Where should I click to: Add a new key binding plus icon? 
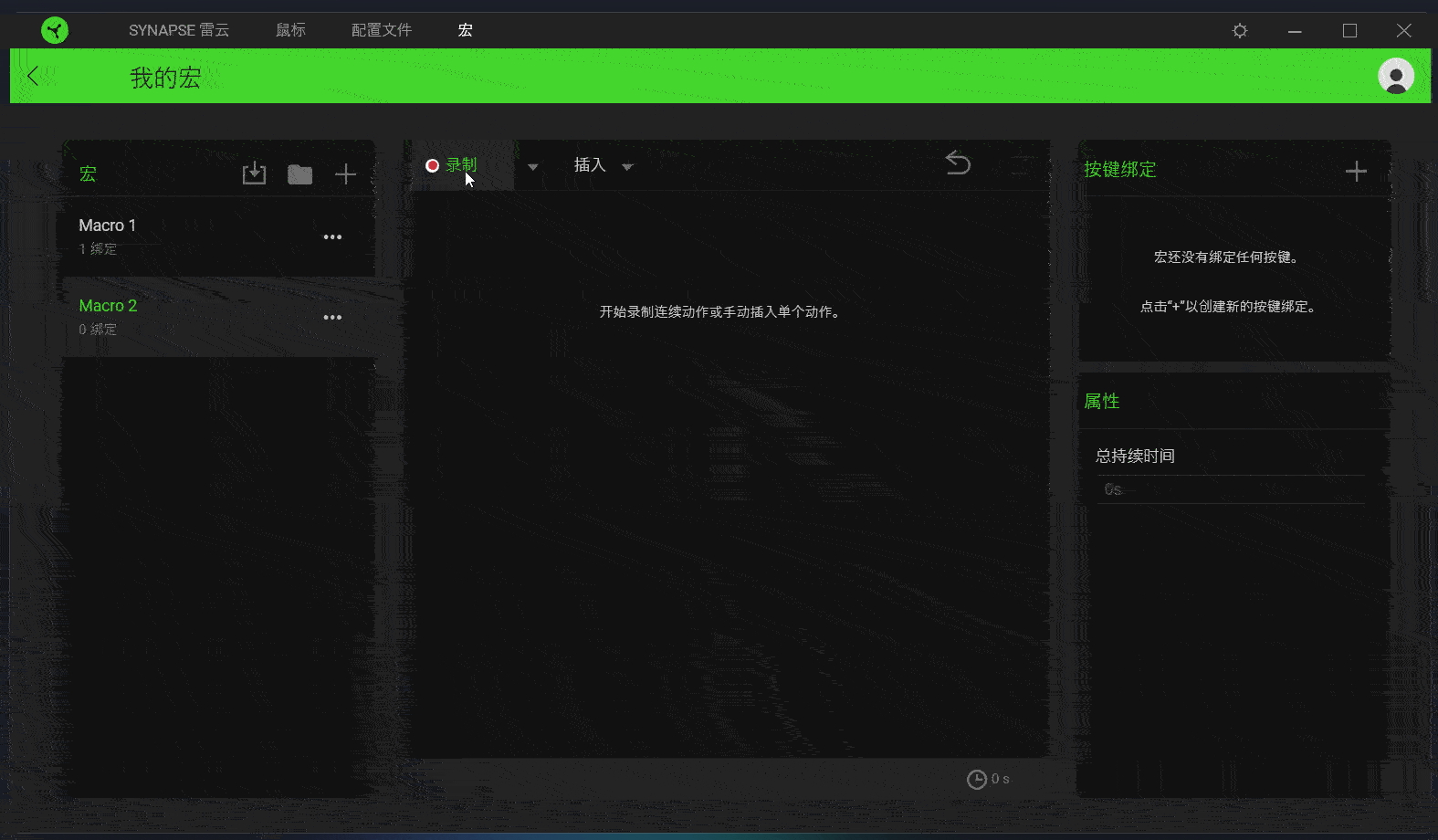1356,171
